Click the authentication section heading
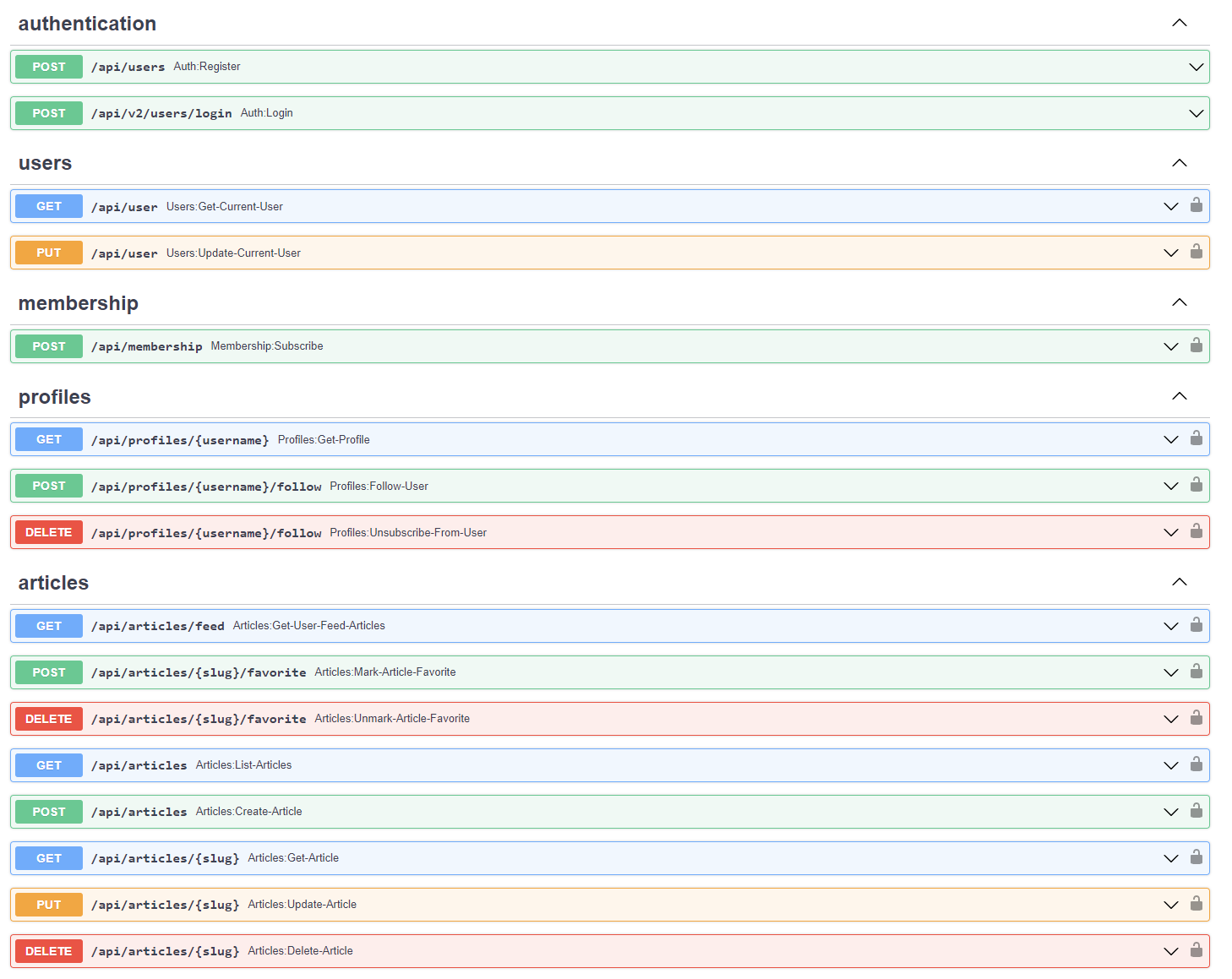The width and height of the screenshot is (1232, 979). click(x=87, y=24)
